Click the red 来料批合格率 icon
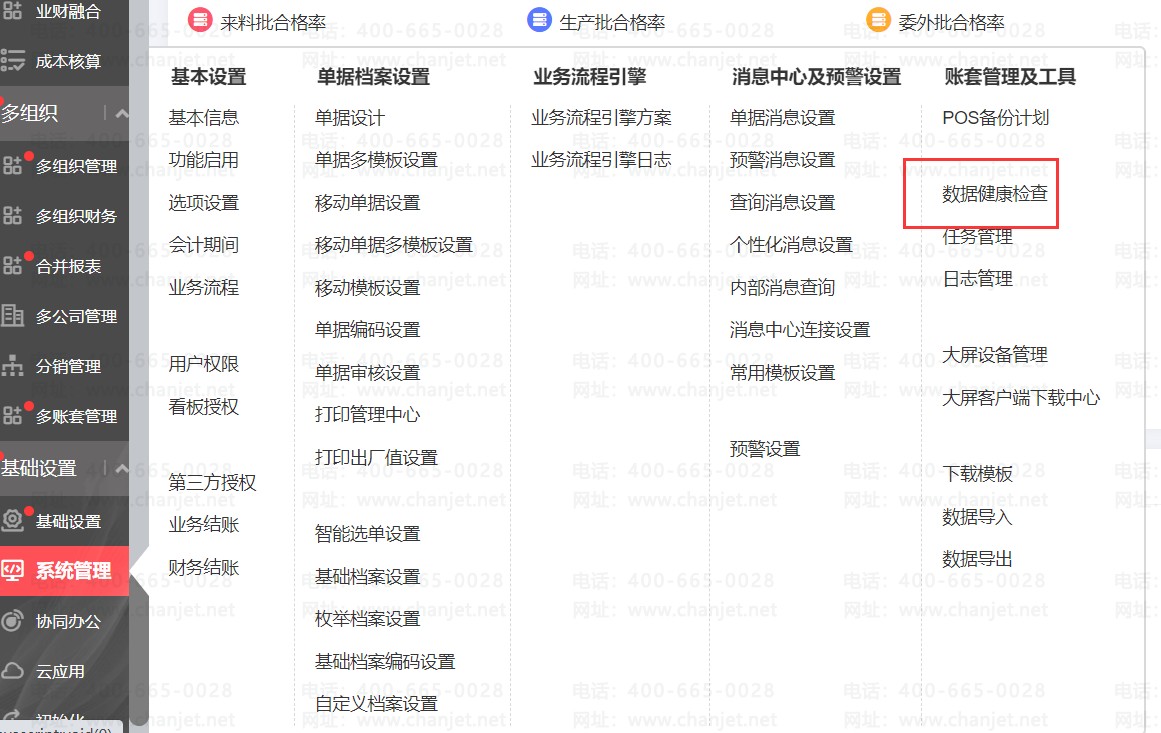Viewport: 1161px width, 733px height. tap(199, 20)
